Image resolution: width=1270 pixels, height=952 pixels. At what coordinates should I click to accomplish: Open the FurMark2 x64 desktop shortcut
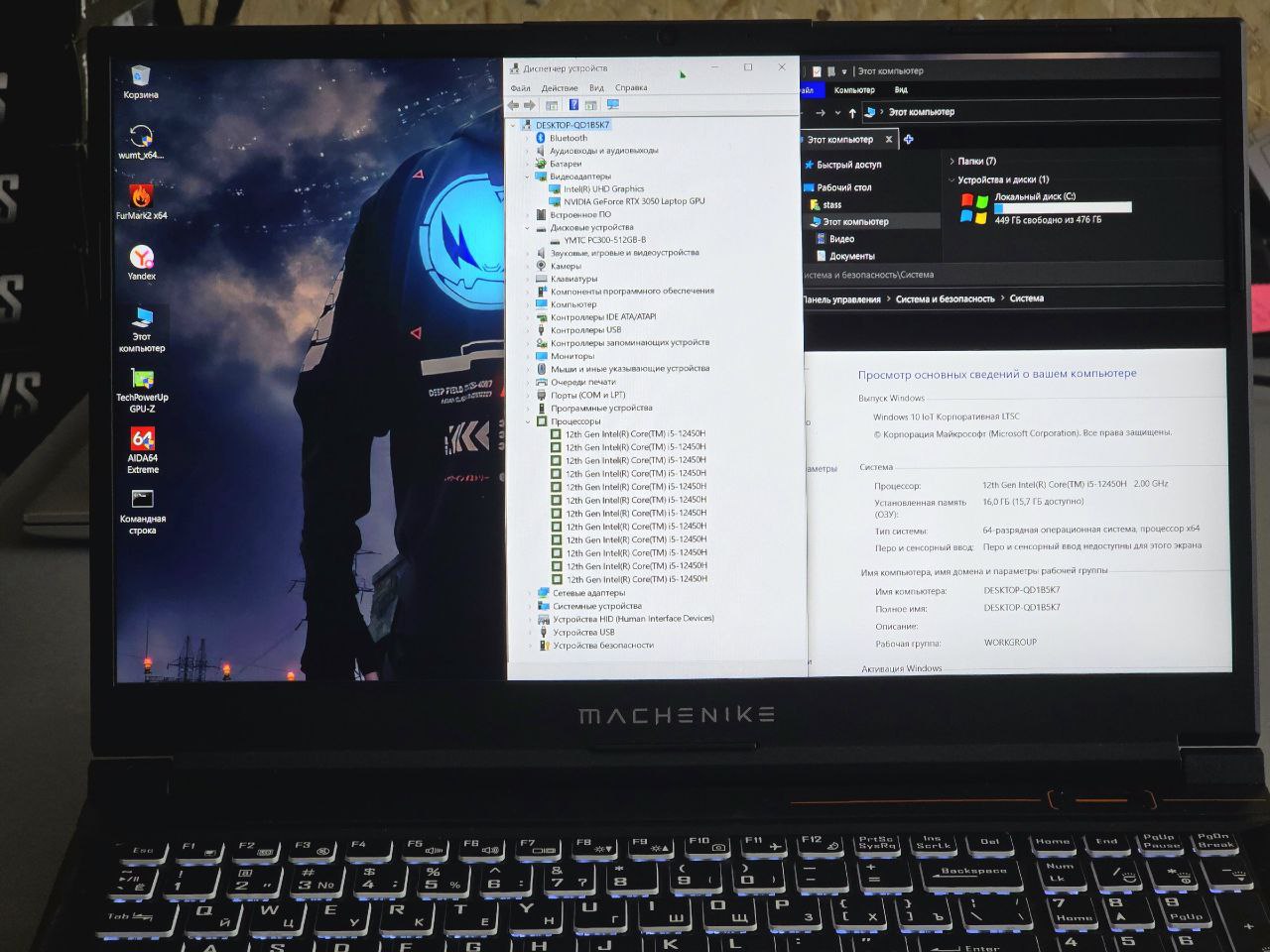(x=141, y=198)
